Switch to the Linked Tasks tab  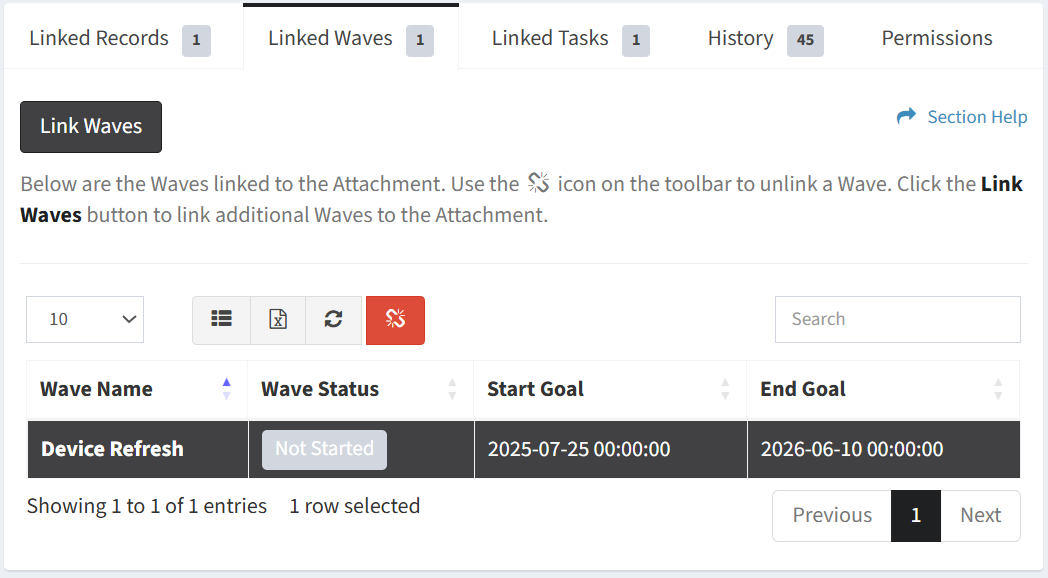[x=570, y=39]
